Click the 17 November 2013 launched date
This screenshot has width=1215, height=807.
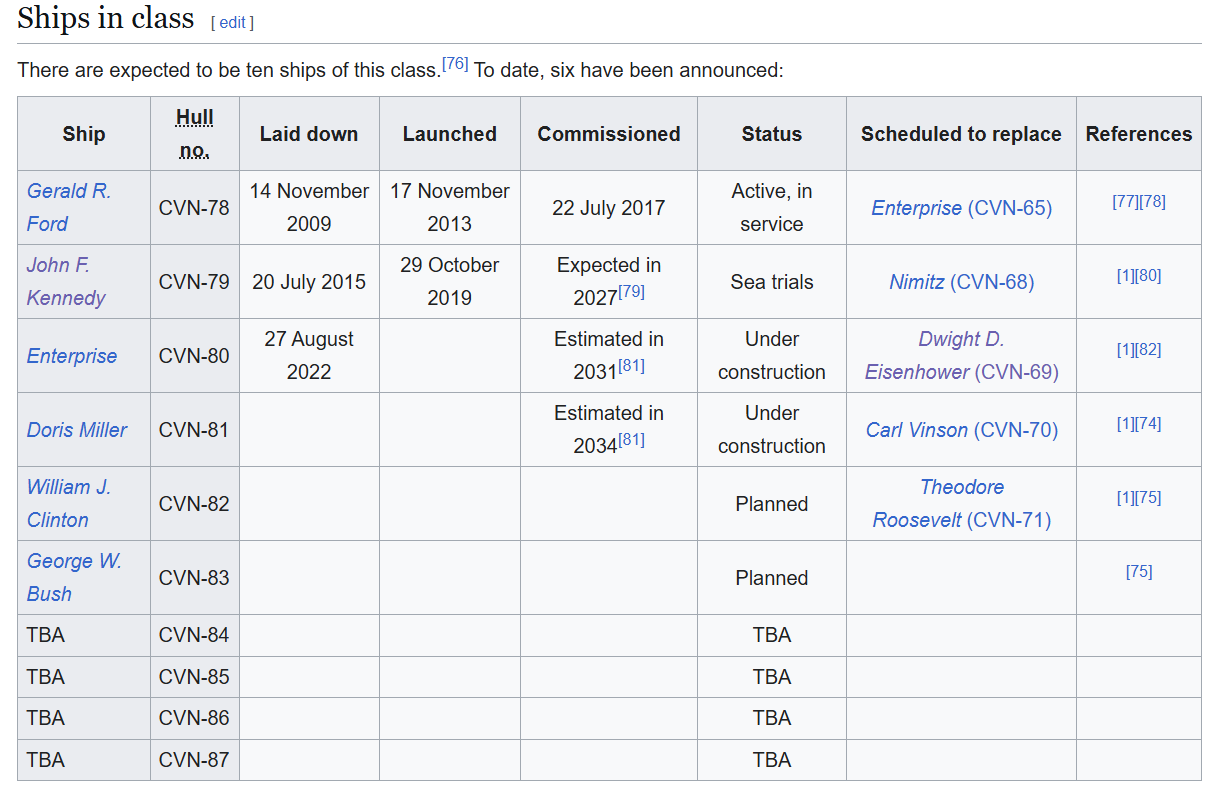(x=450, y=207)
